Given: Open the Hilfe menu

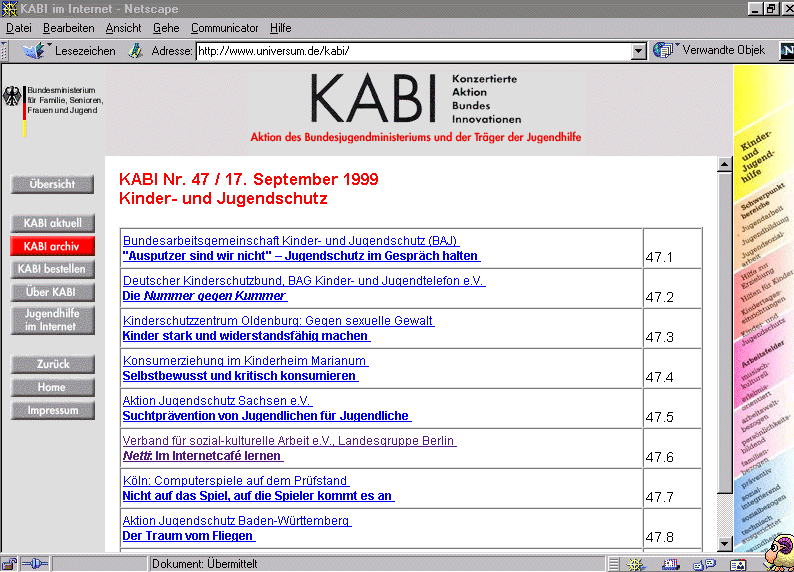Looking at the screenshot, I should tap(281, 28).
